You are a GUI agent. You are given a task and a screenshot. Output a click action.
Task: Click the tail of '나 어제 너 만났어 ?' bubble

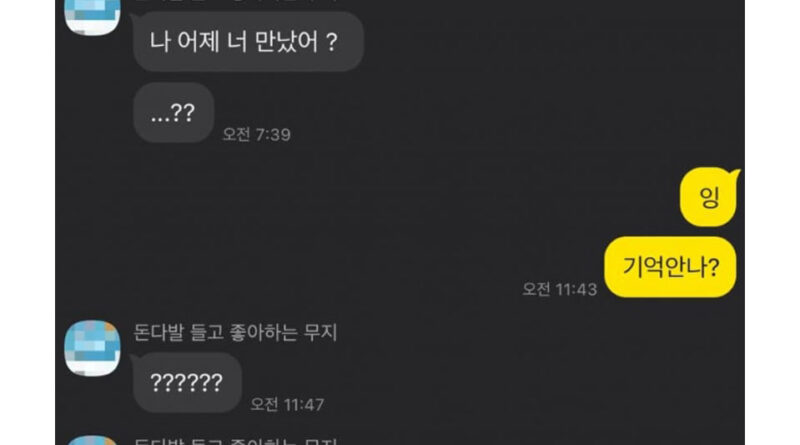(x=134, y=19)
